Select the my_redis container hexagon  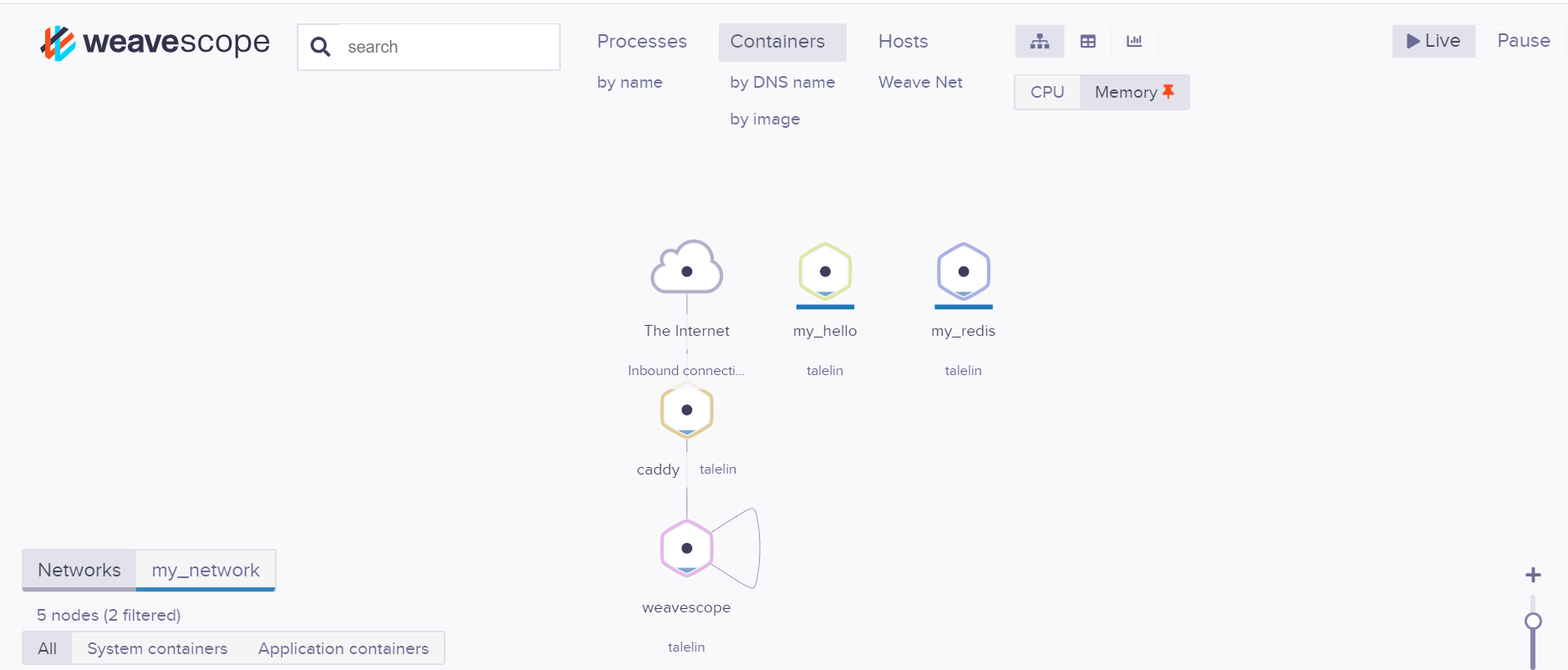pyautogui.click(x=964, y=272)
